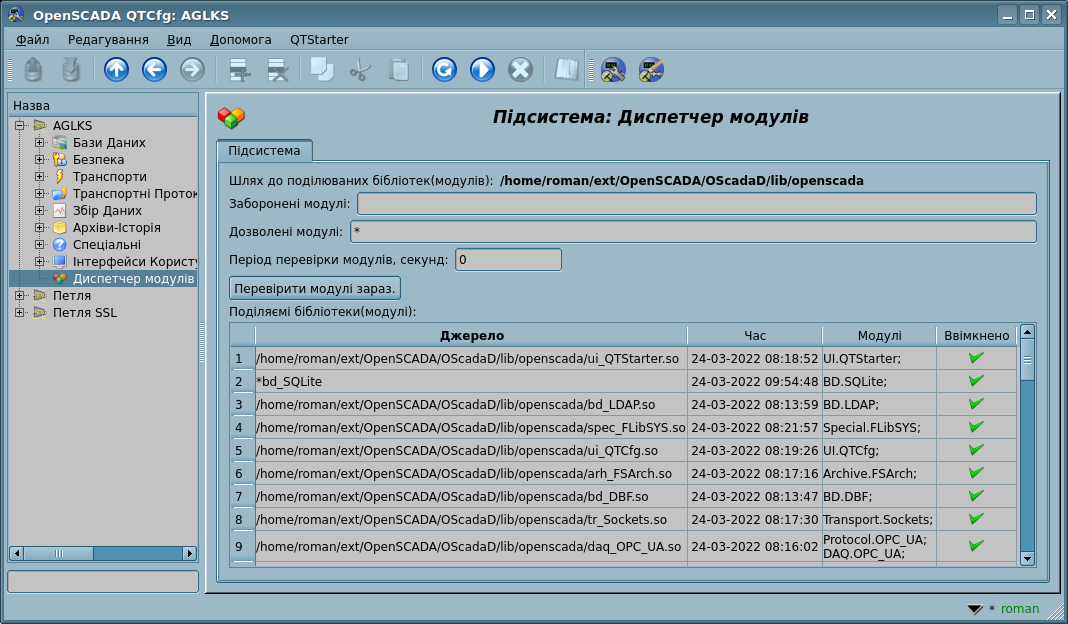1068x624 pixels.
Task: Click the Add item toolbar icon
Action: [x=240, y=69]
